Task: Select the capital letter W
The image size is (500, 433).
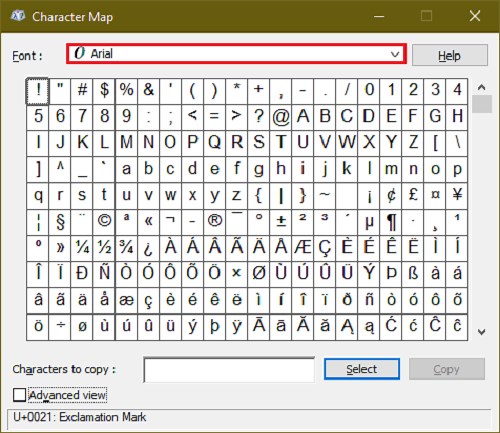Action: (x=347, y=143)
